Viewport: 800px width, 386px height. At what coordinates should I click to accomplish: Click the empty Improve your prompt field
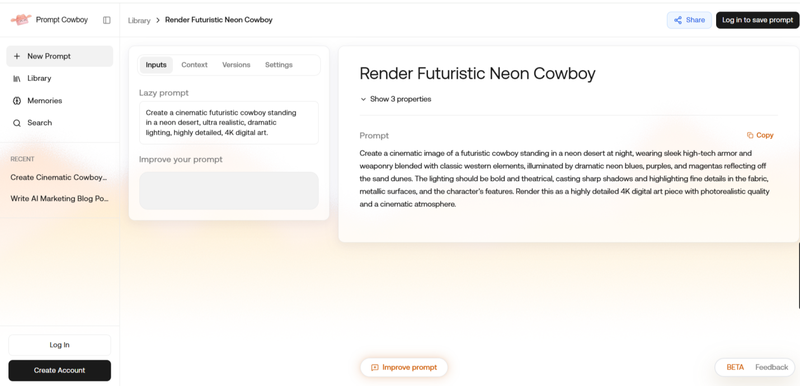[229, 191]
